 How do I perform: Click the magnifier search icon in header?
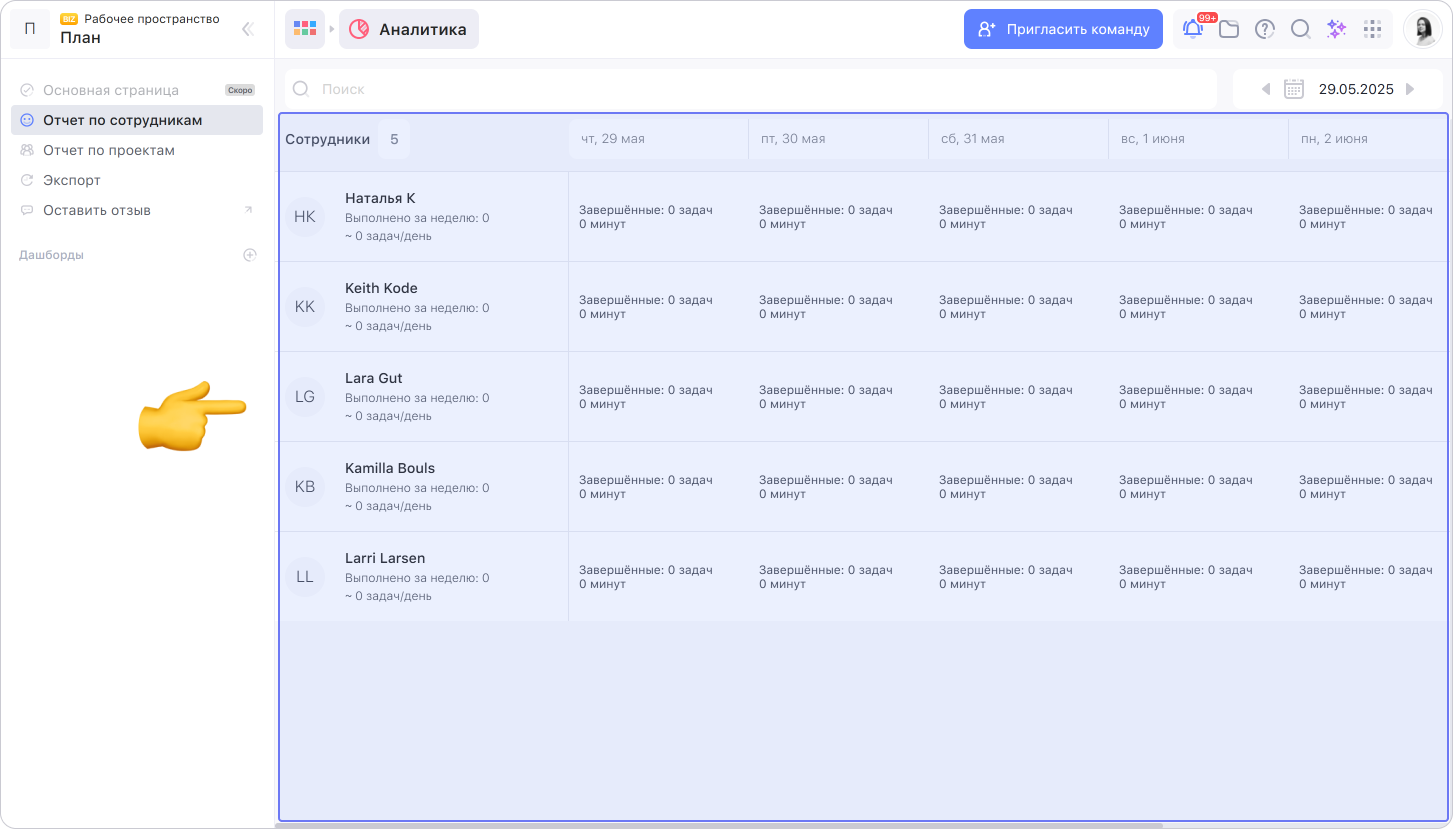point(1300,29)
